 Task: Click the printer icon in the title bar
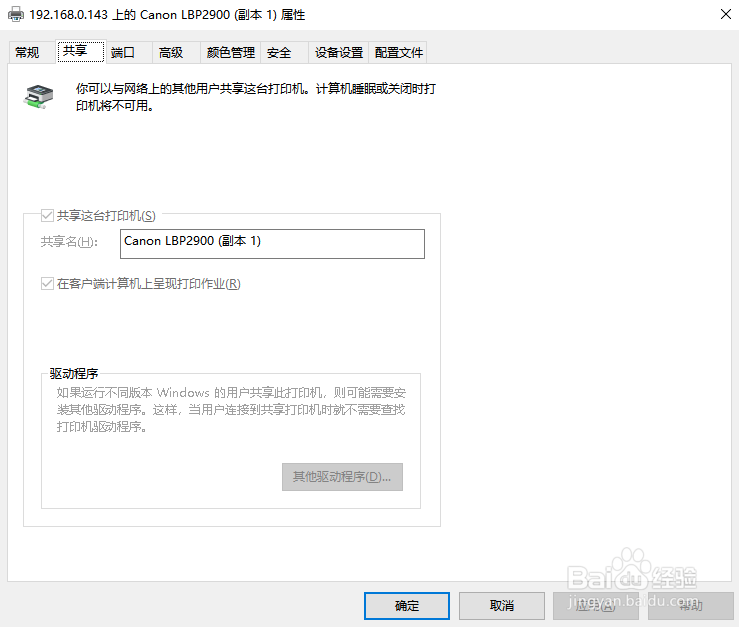click(16, 14)
